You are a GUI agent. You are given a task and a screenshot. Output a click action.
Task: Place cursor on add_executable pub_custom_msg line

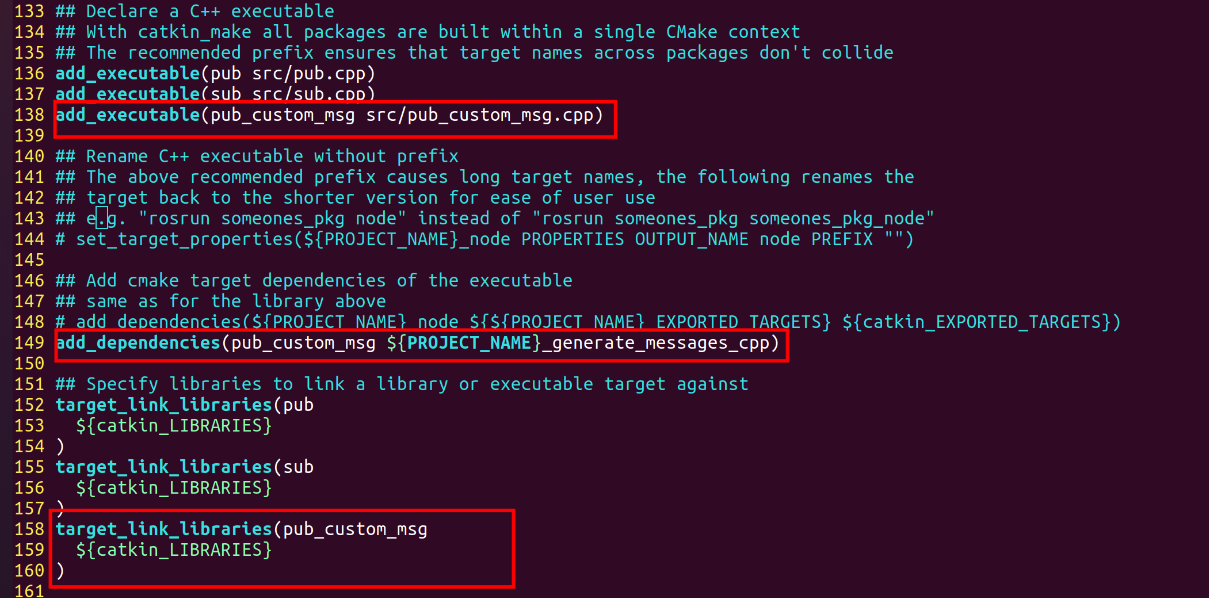point(329,115)
